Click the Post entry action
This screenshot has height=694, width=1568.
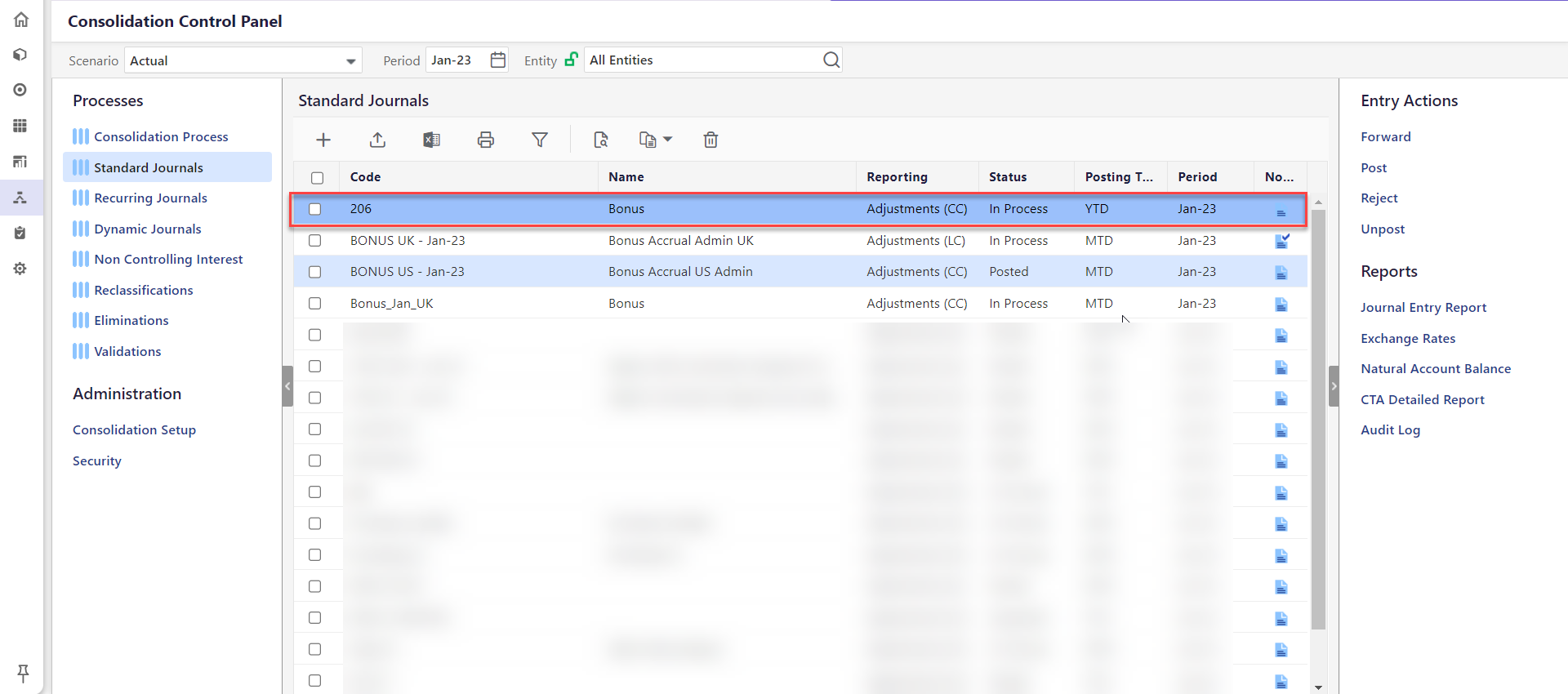coord(1374,167)
